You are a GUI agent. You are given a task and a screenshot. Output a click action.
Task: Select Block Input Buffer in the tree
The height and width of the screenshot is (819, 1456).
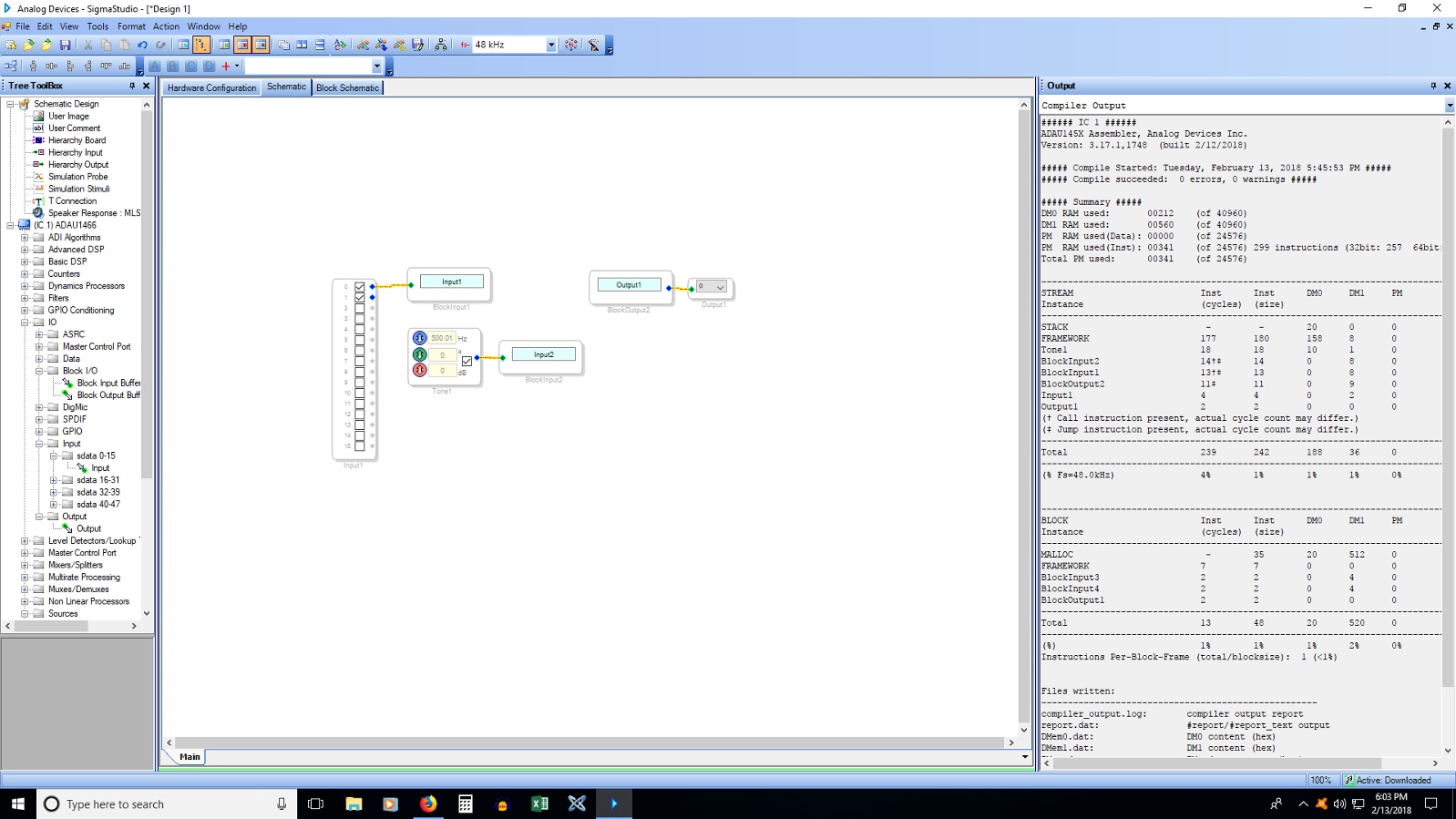108,384
